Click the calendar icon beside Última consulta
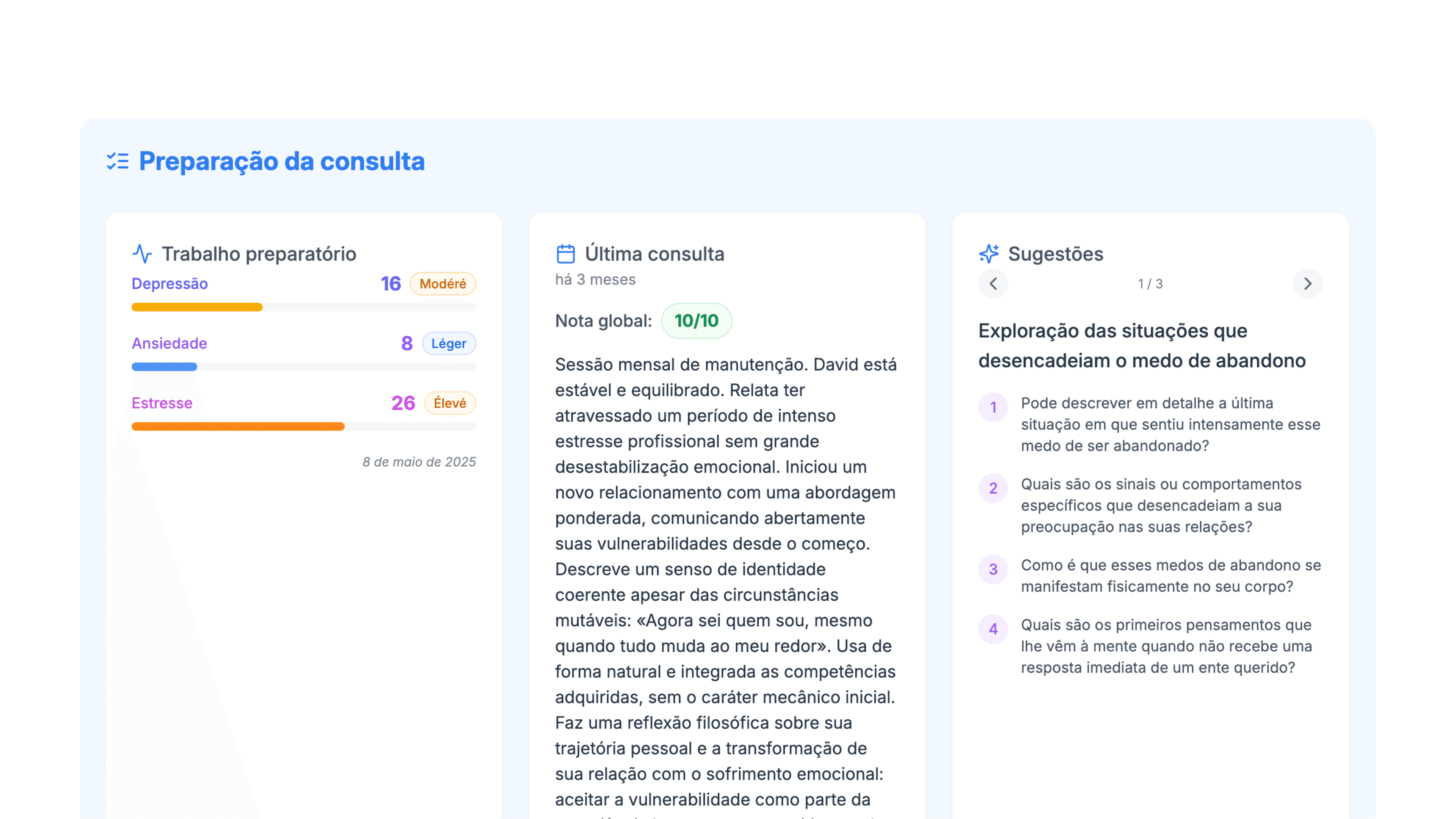 (x=565, y=254)
